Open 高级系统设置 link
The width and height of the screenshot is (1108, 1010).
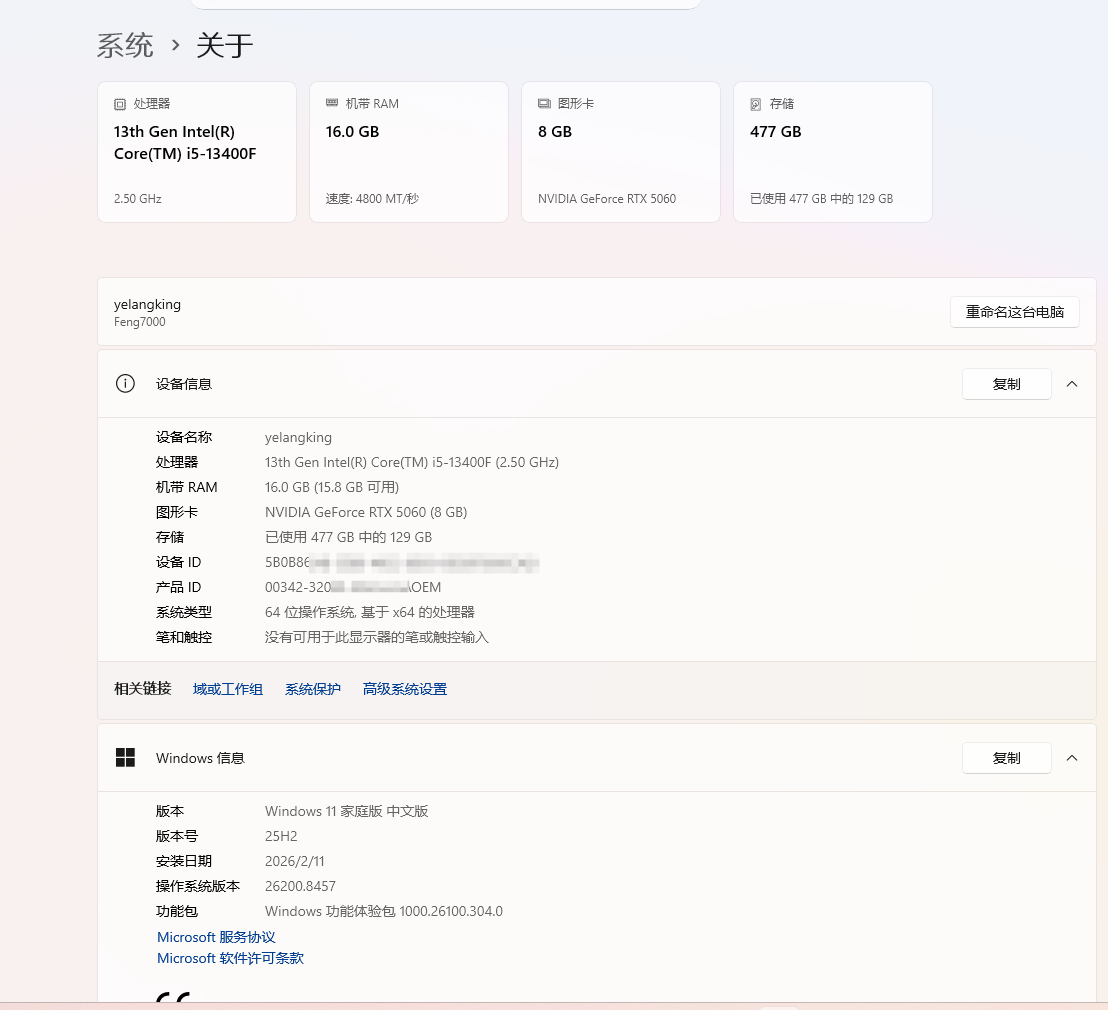pyautogui.click(x=404, y=689)
